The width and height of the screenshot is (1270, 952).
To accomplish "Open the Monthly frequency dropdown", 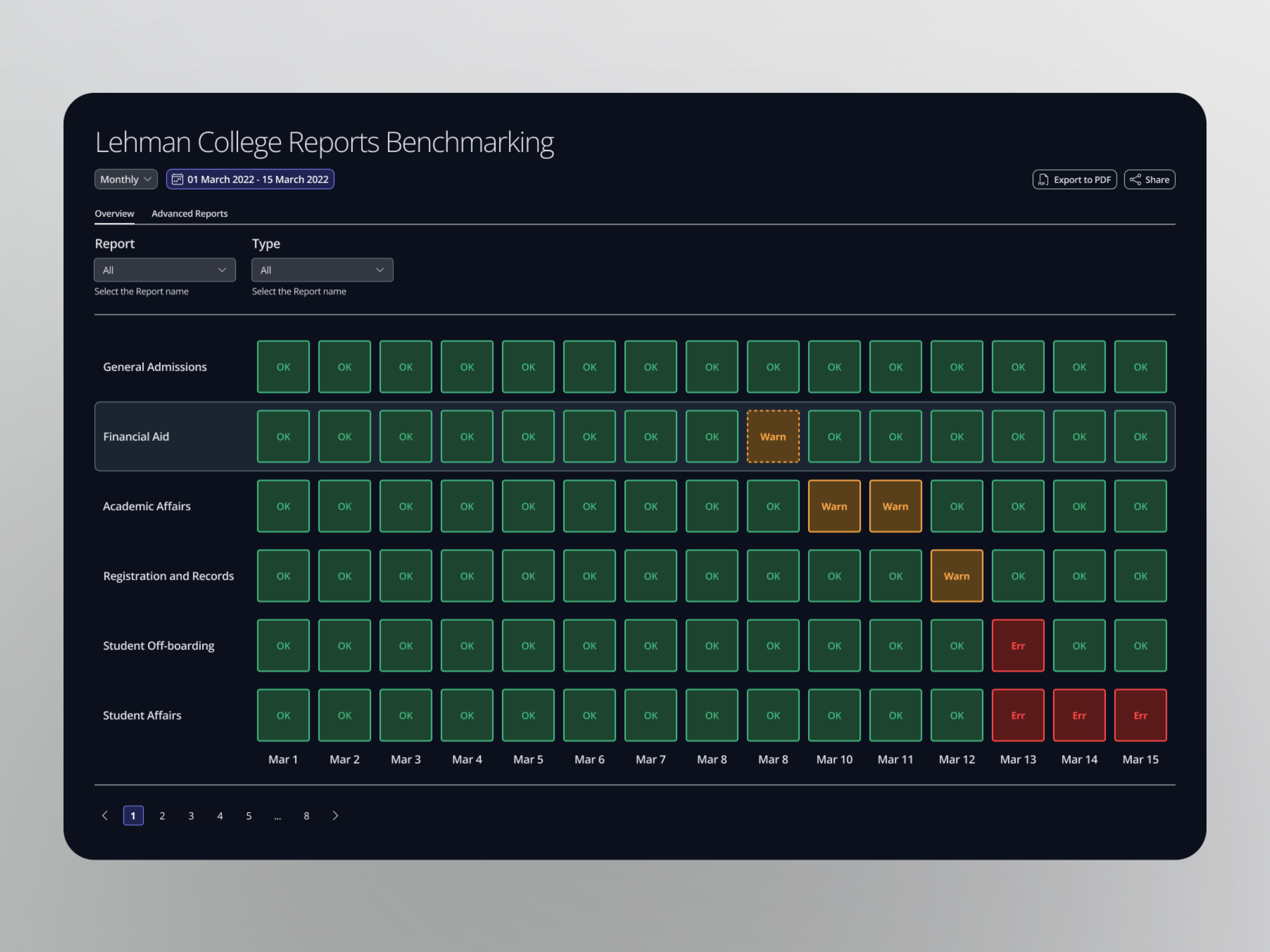I will [x=125, y=179].
